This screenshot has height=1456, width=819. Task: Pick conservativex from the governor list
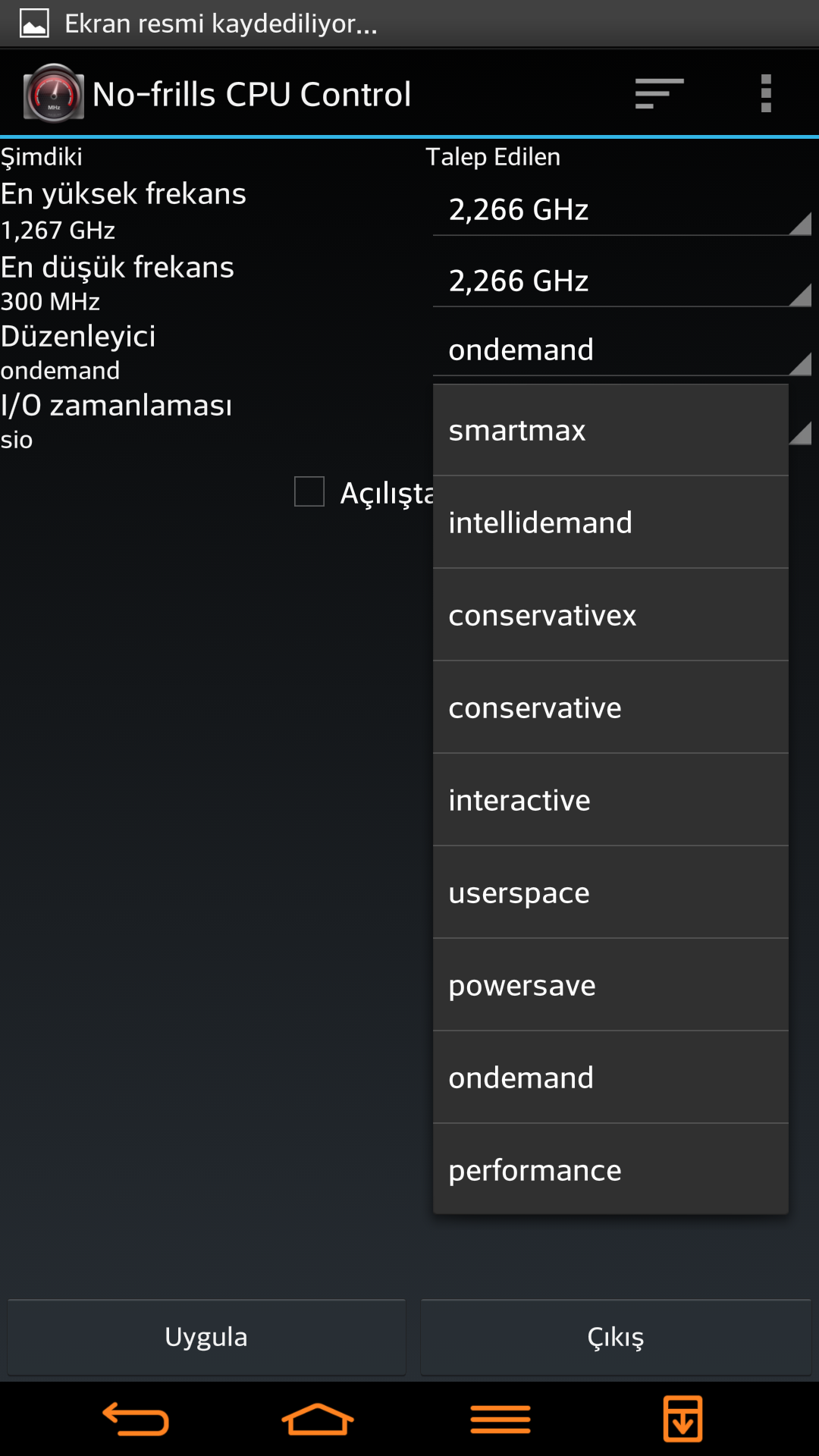[610, 615]
